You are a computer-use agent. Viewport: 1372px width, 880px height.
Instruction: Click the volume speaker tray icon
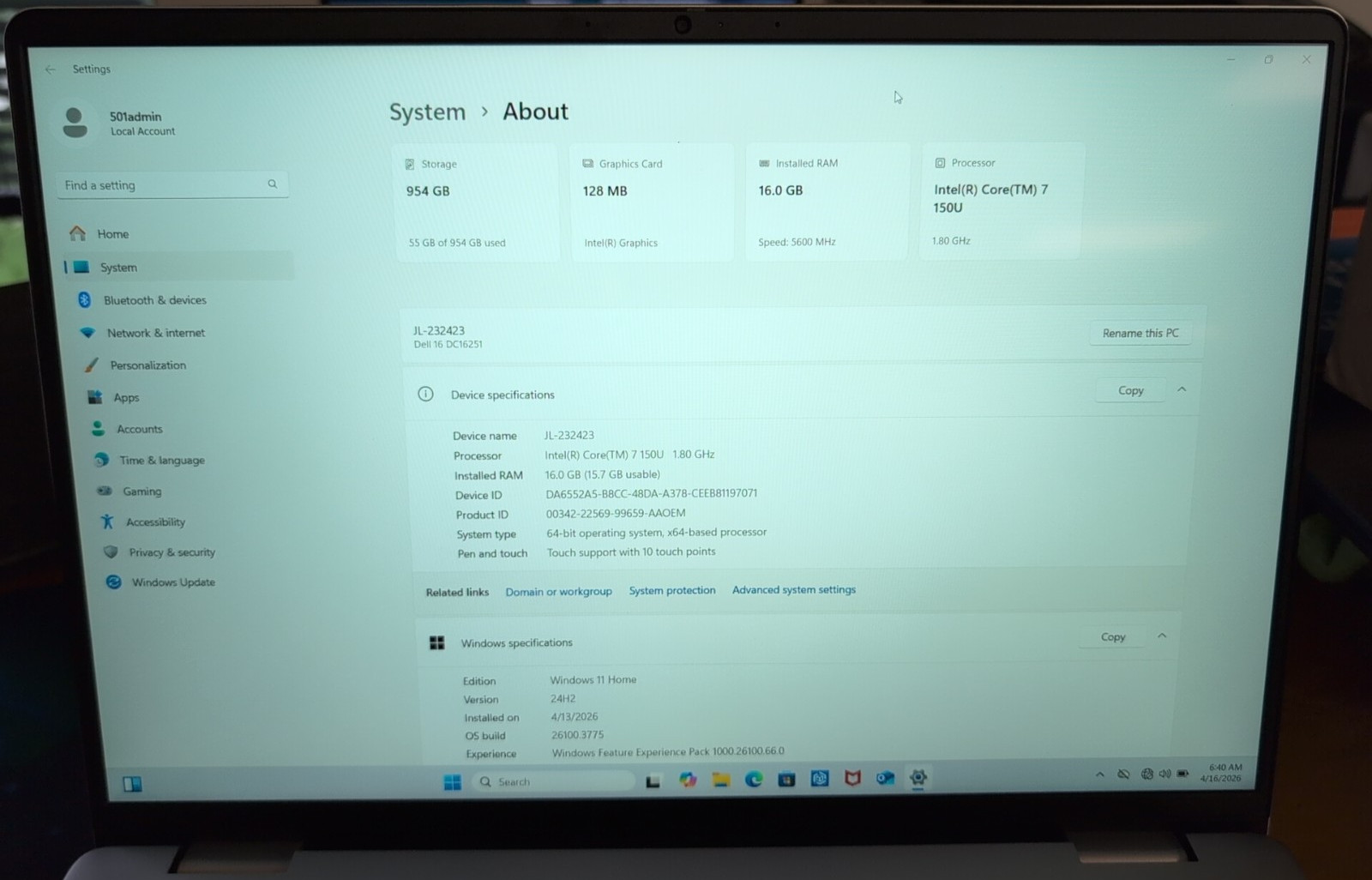coord(1164,774)
